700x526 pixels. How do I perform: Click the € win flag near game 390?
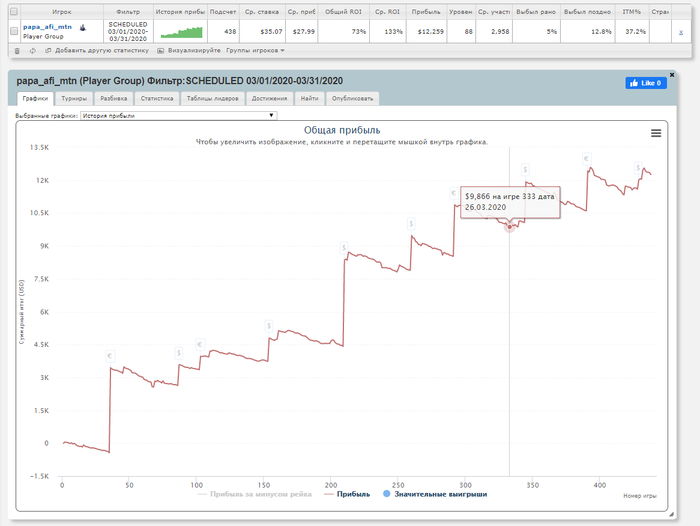(x=587, y=159)
